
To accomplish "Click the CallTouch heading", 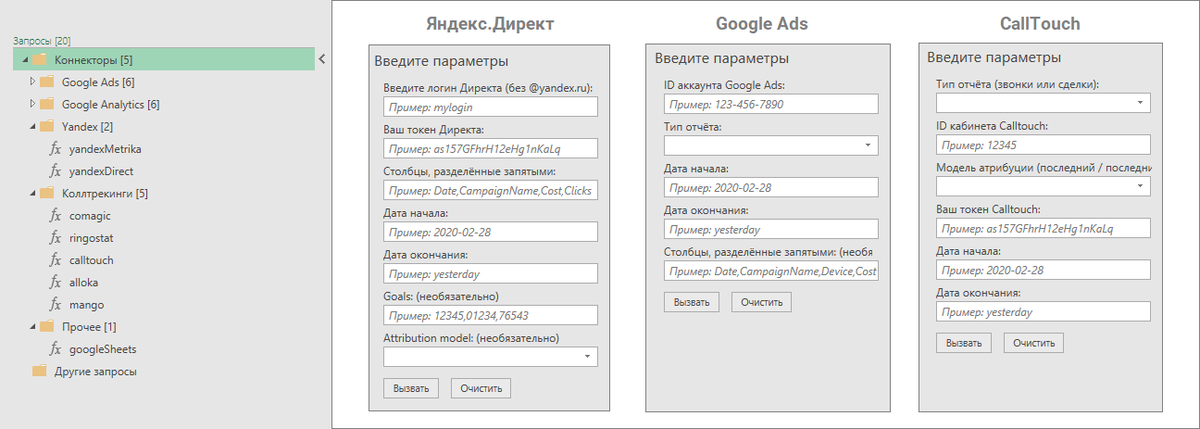I will (x=1039, y=23).
